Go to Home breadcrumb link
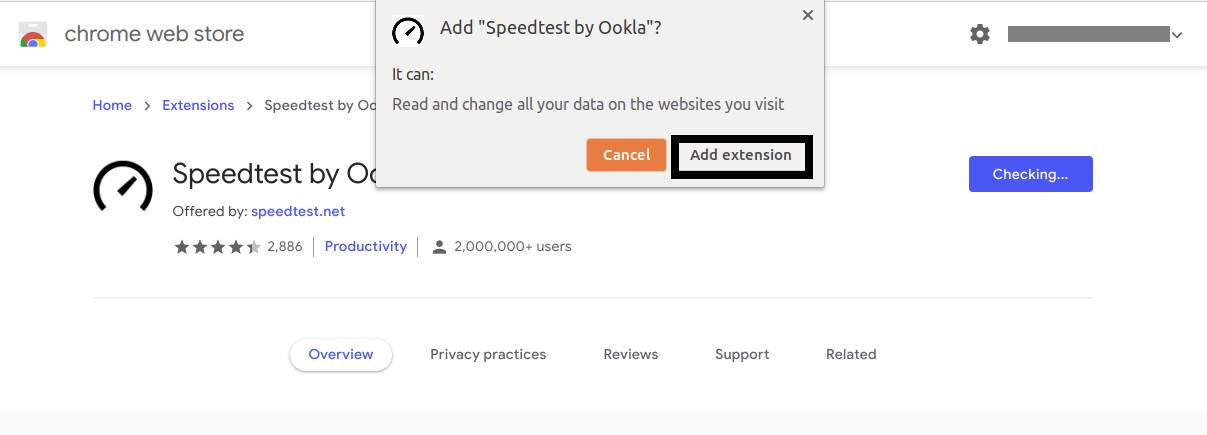The height and width of the screenshot is (435, 1207). (x=112, y=105)
